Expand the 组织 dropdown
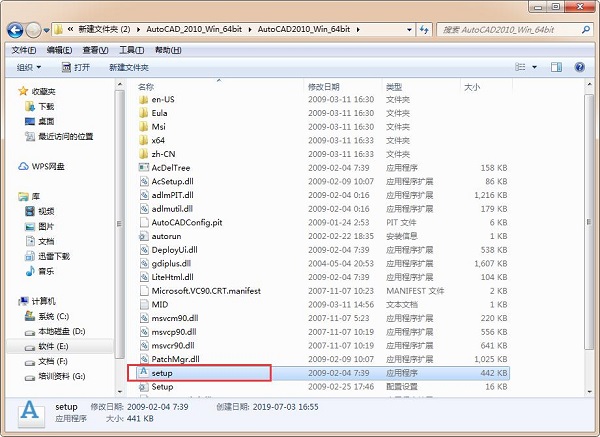Screen dimensions: 600x437 29,68
